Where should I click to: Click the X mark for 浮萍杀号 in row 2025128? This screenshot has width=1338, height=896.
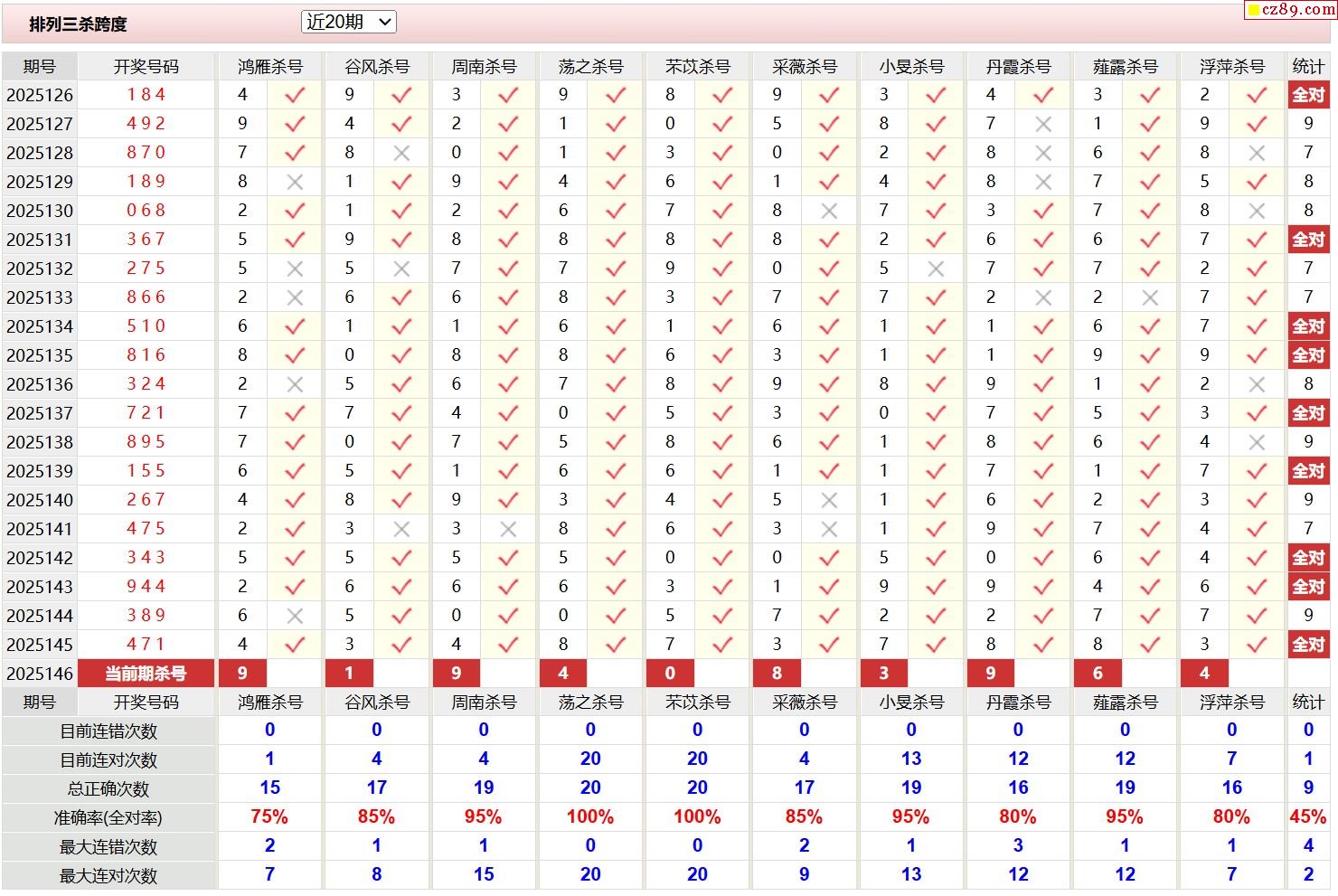pyautogui.click(x=1257, y=153)
